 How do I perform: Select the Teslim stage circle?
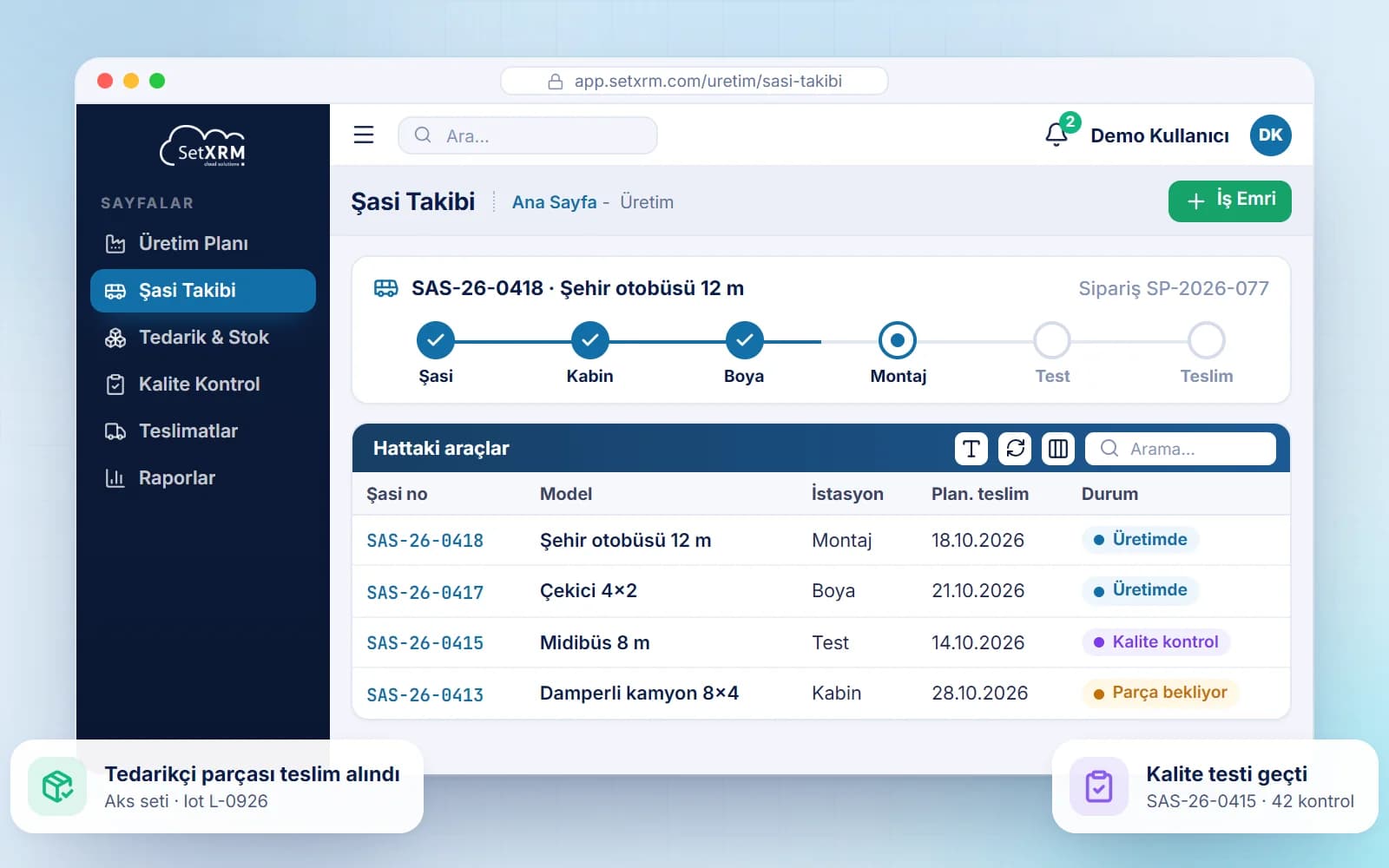[x=1207, y=340]
